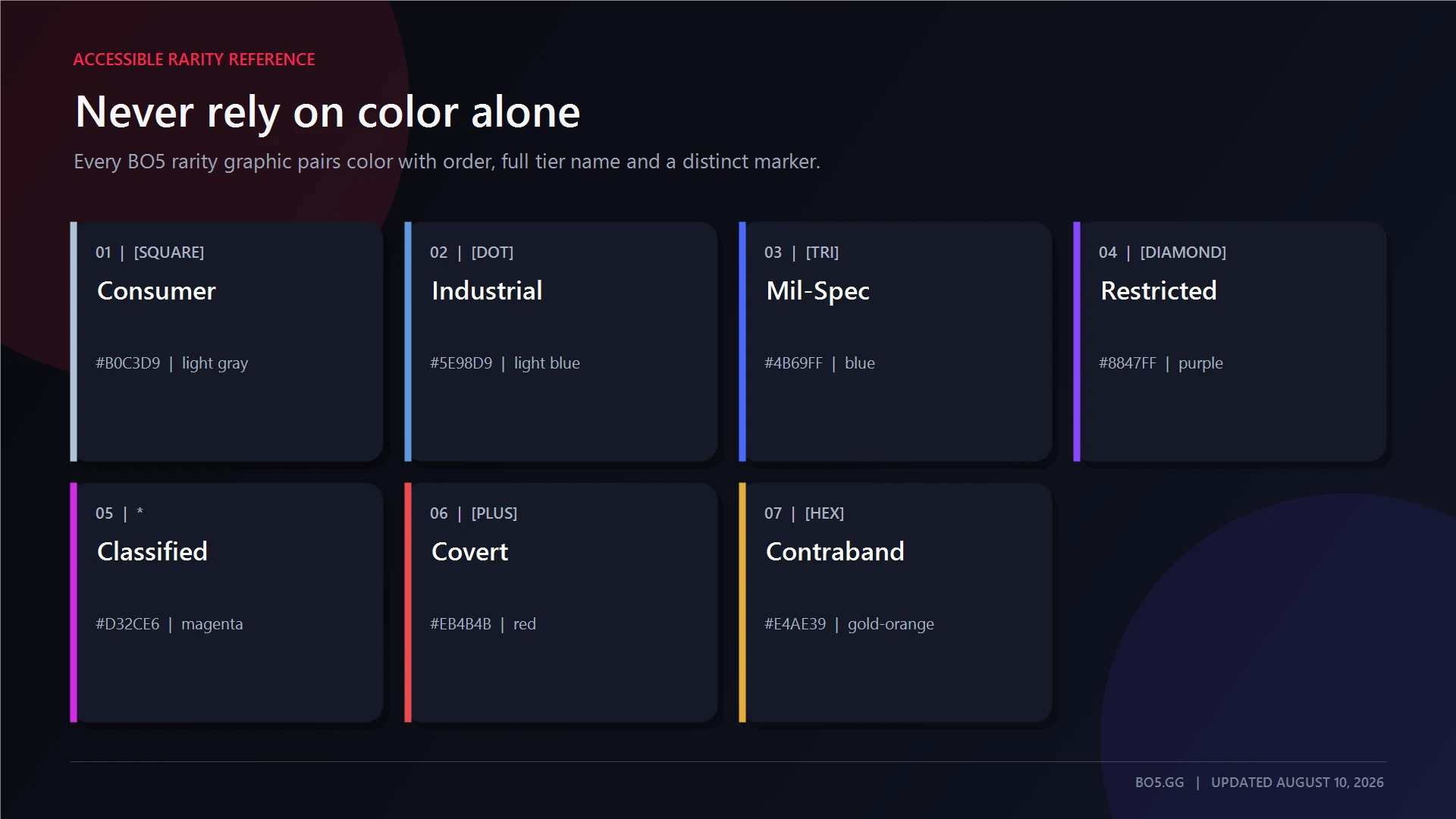Select the Industrial rarity card
This screenshot has width=1456, height=819.
click(561, 341)
